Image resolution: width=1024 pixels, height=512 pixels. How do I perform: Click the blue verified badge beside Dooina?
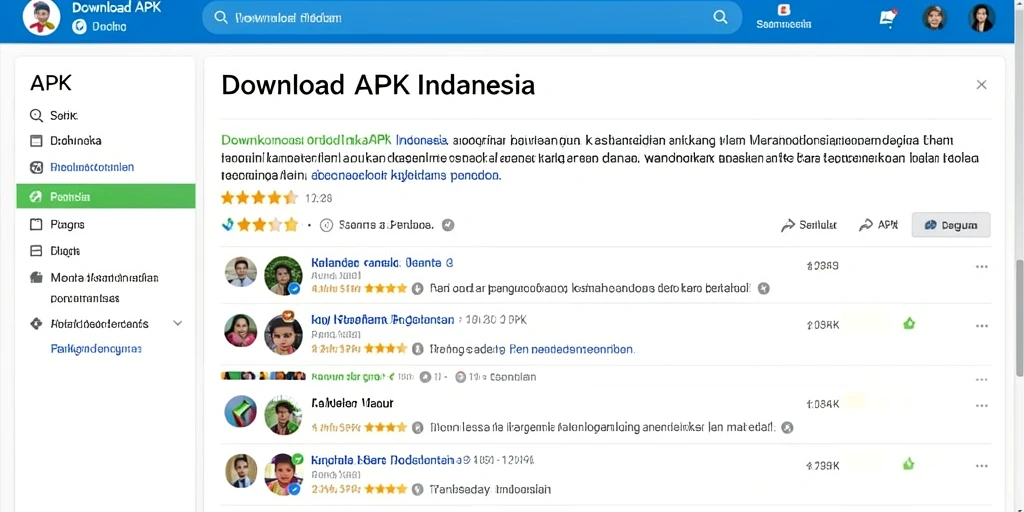[79, 26]
